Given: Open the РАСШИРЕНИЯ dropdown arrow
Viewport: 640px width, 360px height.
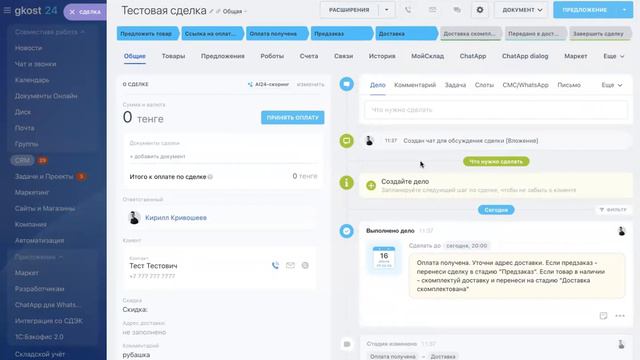Looking at the screenshot, I should pyautogui.click(x=387, y=10).
